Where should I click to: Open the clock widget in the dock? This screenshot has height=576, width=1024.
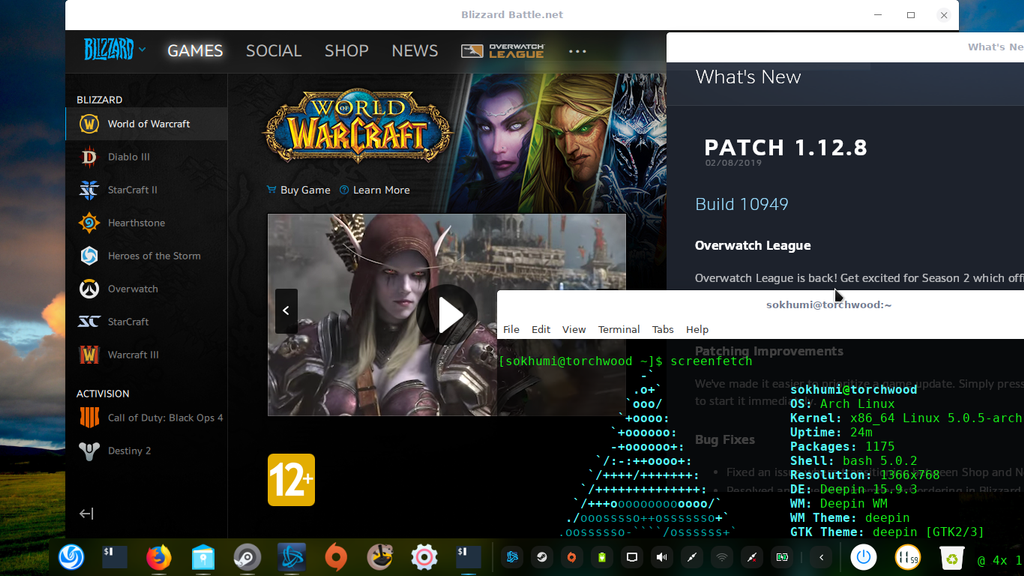(907, 557)
